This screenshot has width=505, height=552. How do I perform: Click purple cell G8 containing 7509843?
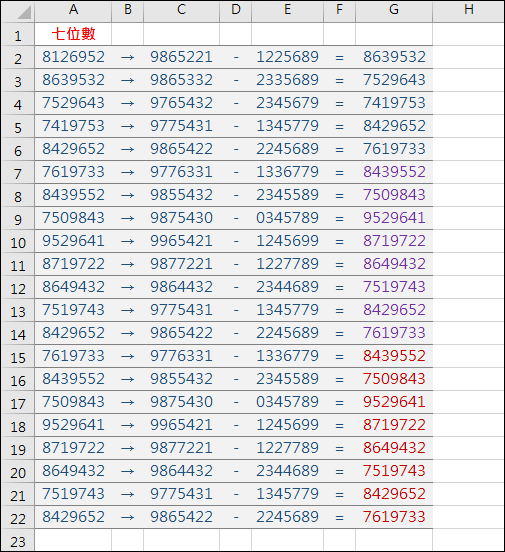[394, 195]
